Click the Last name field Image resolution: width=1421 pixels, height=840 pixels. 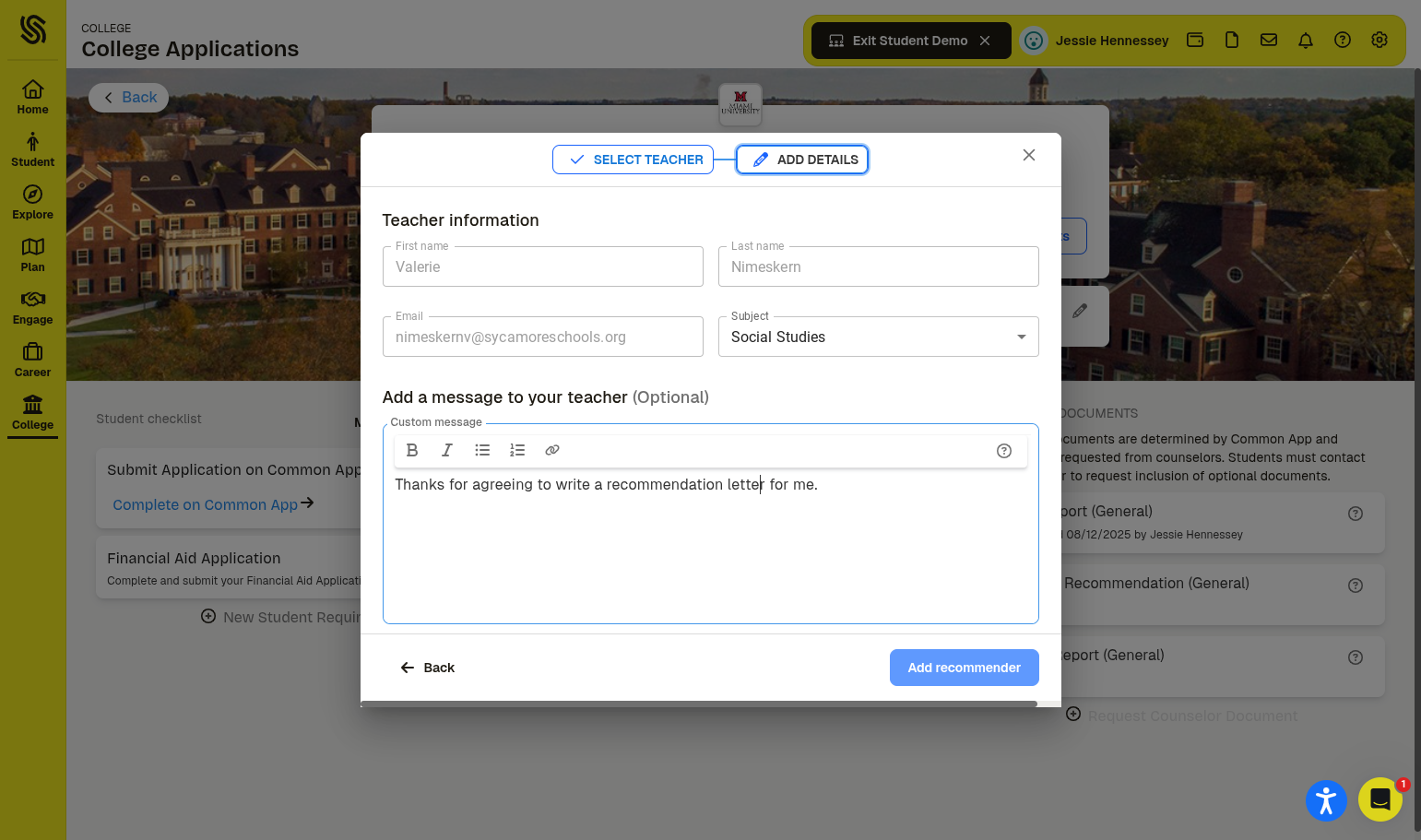point(878,266)
